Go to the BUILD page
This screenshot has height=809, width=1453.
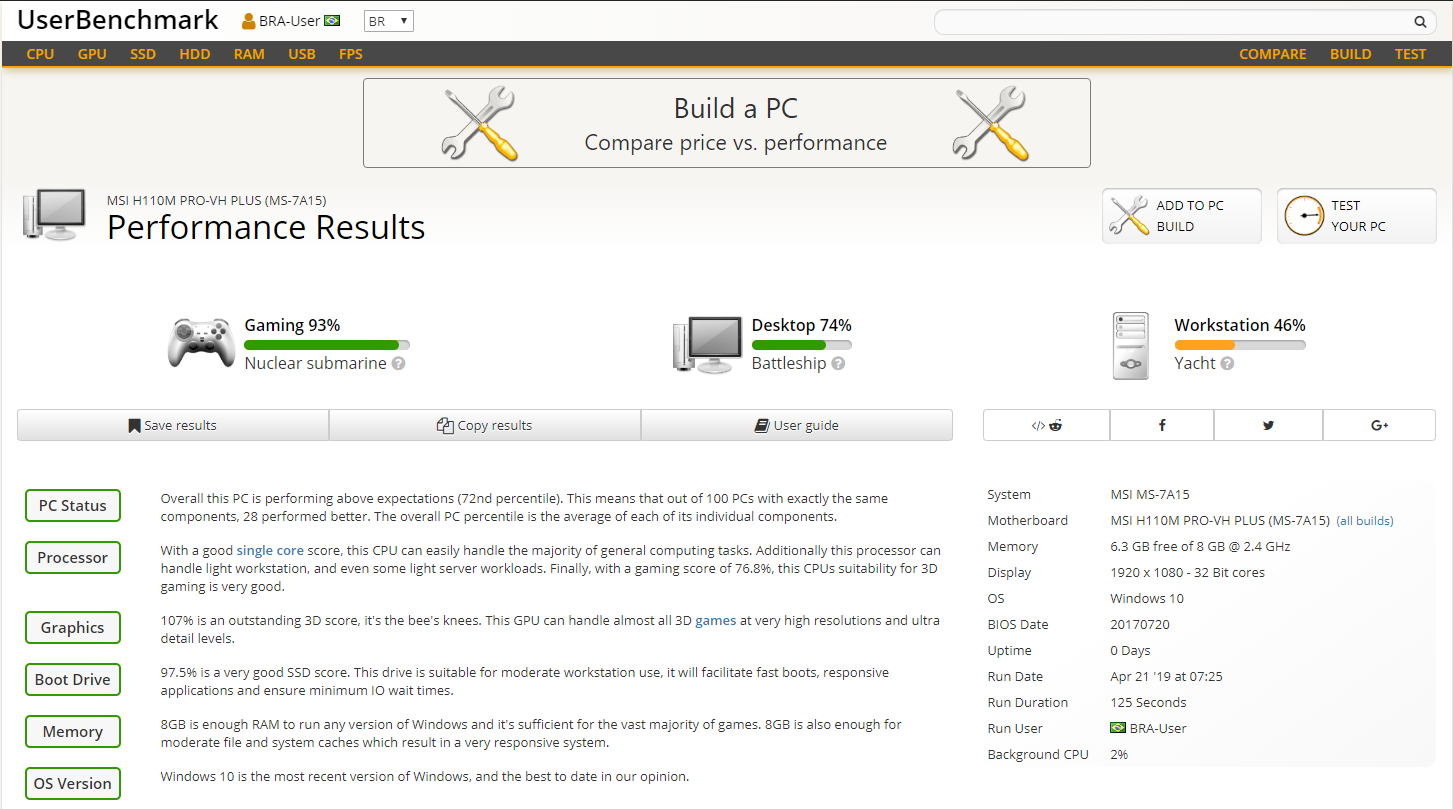coord(1351,54)
